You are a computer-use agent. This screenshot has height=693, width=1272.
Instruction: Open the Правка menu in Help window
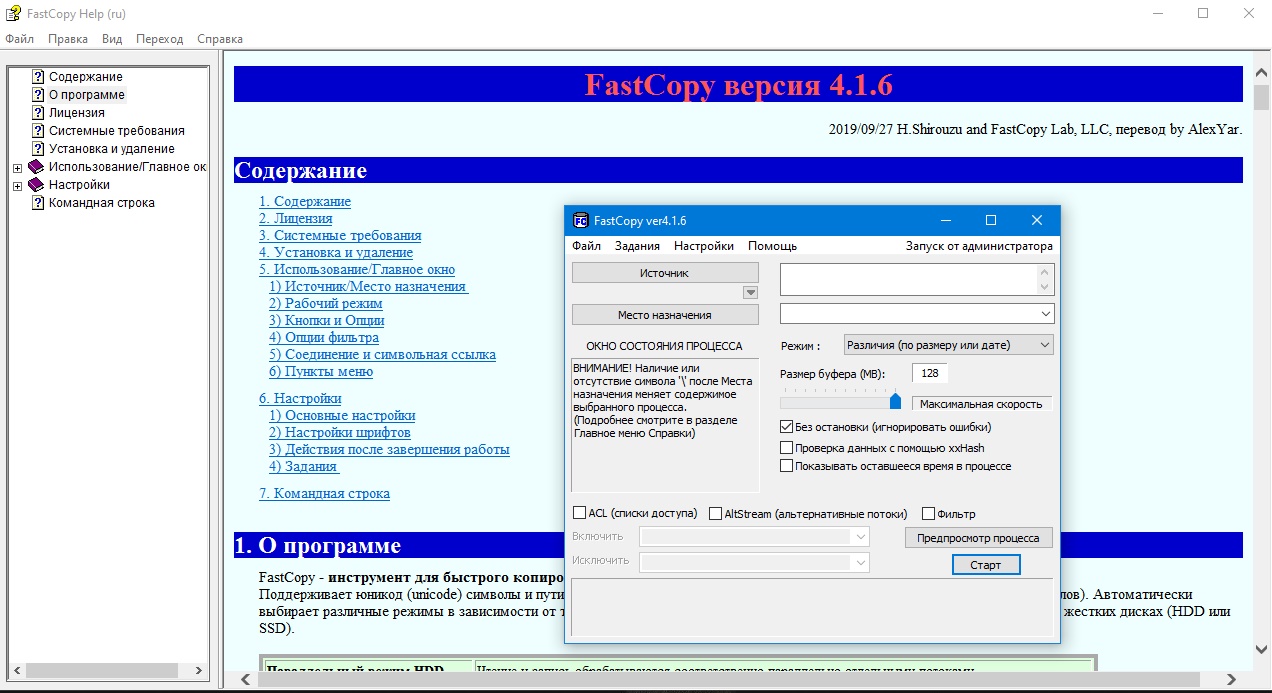(x=68, y=39)
